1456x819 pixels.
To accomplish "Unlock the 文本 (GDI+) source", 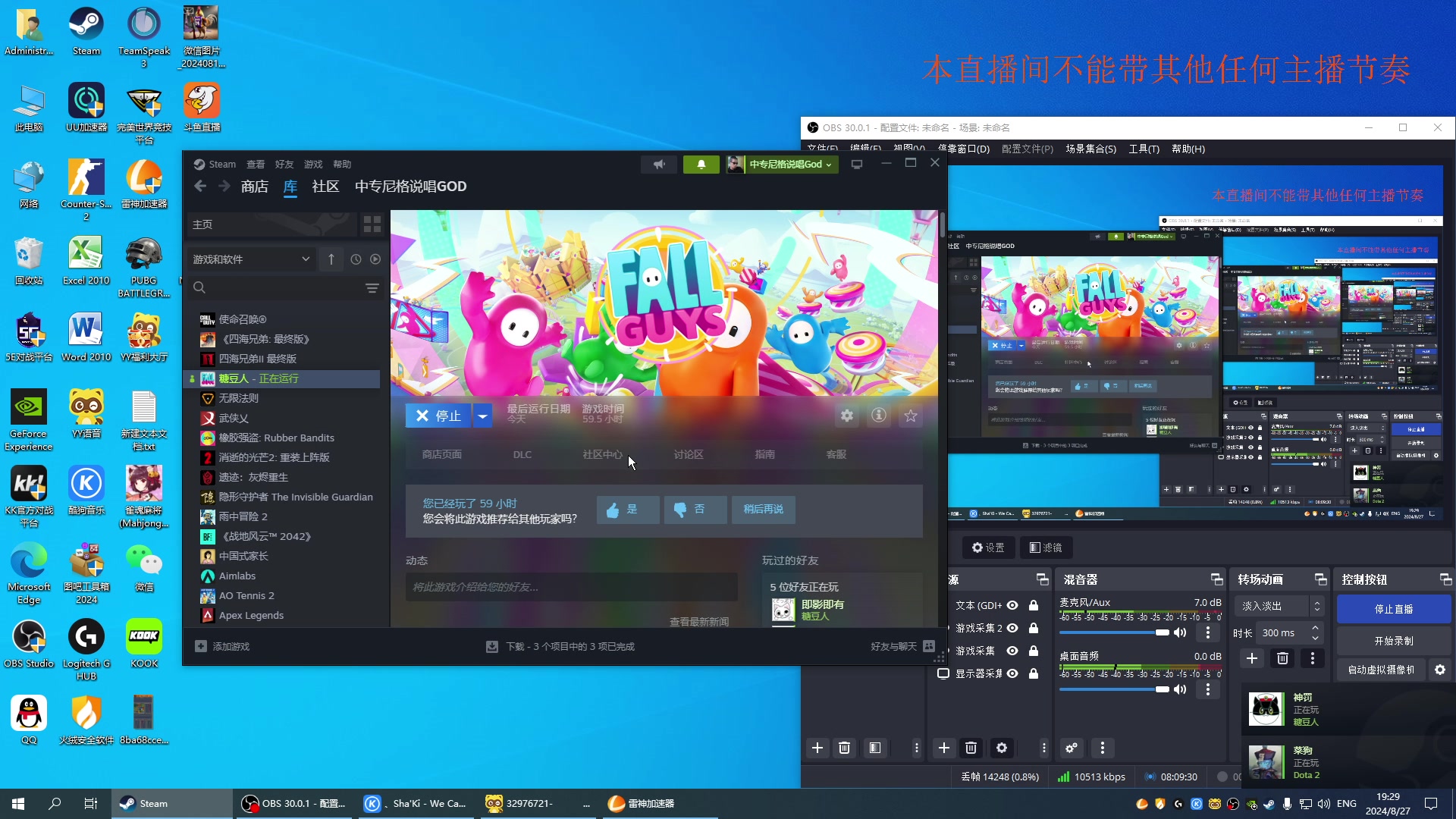I will coord(1033,605).
